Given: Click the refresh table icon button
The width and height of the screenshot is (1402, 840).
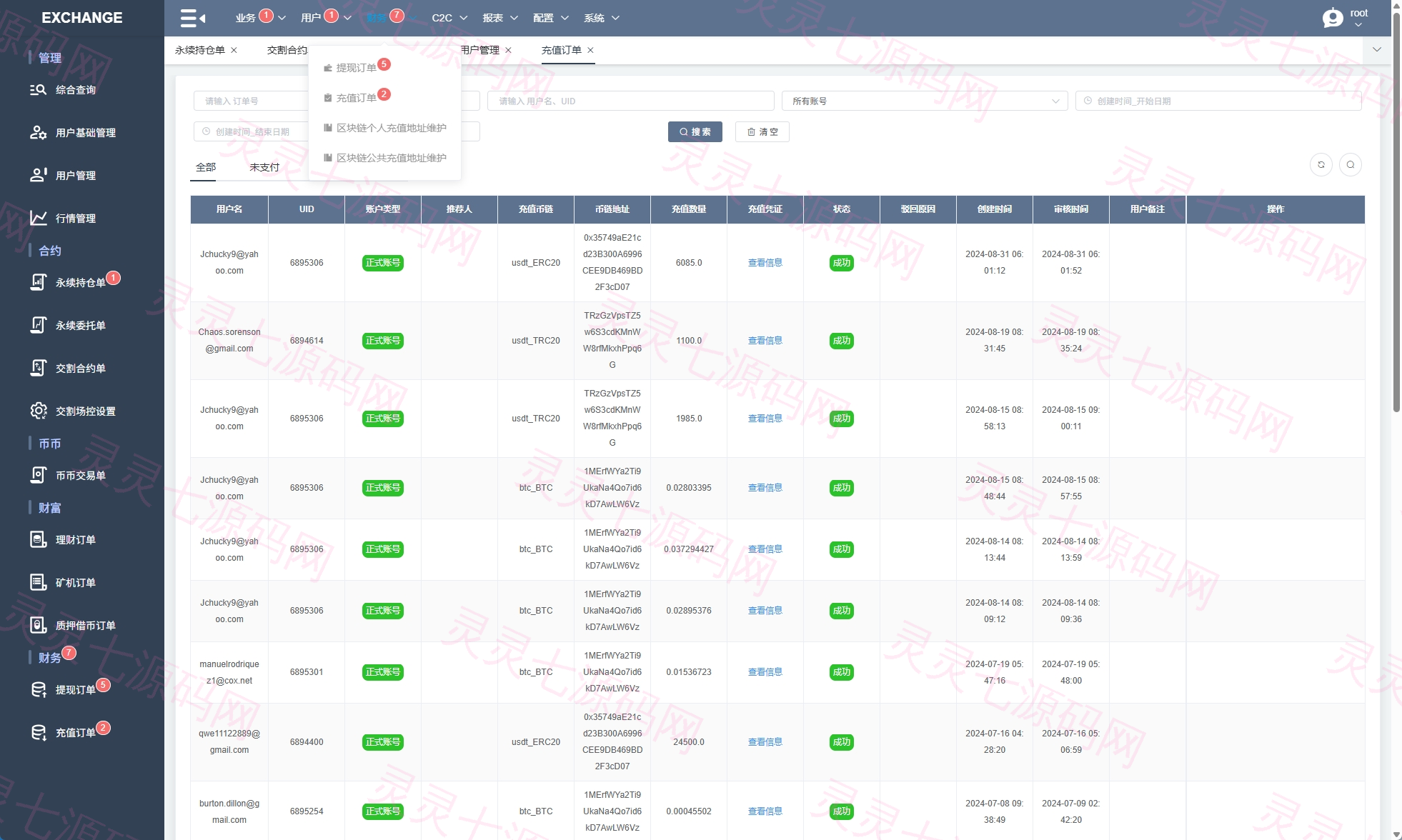Looking at the screenshot, I should pos(1321,165).
